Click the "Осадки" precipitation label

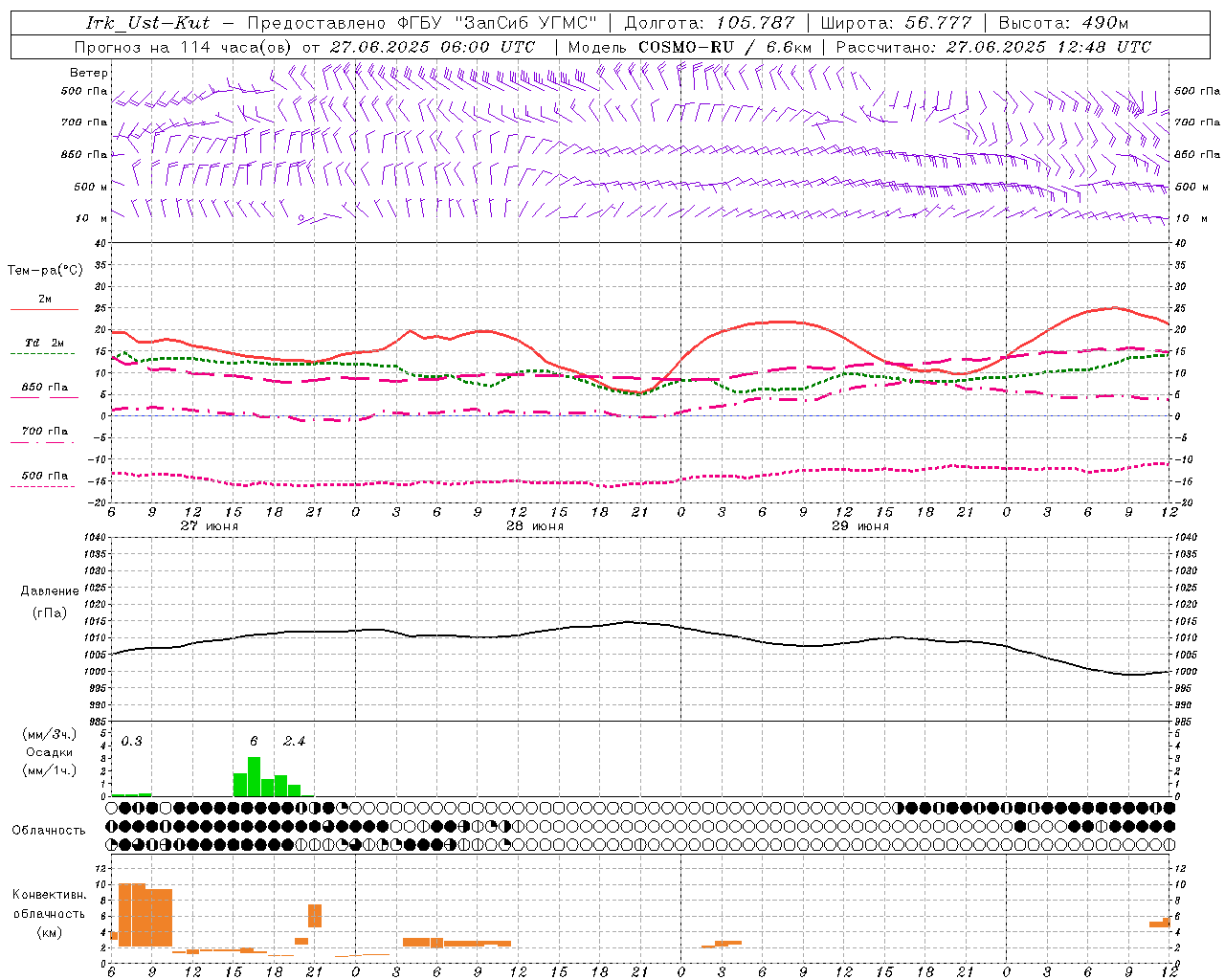[50, 752]
